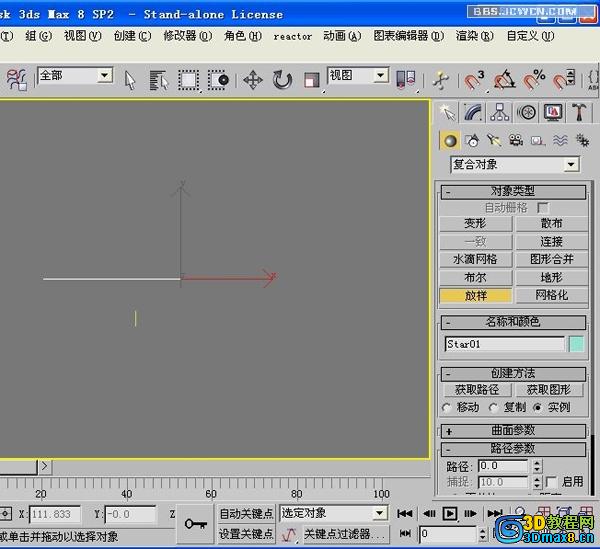The height and width of the screenshot is (549, 600).
Task: Enable the 启用 snap checkbox
Action: click(x=551, y=482)
